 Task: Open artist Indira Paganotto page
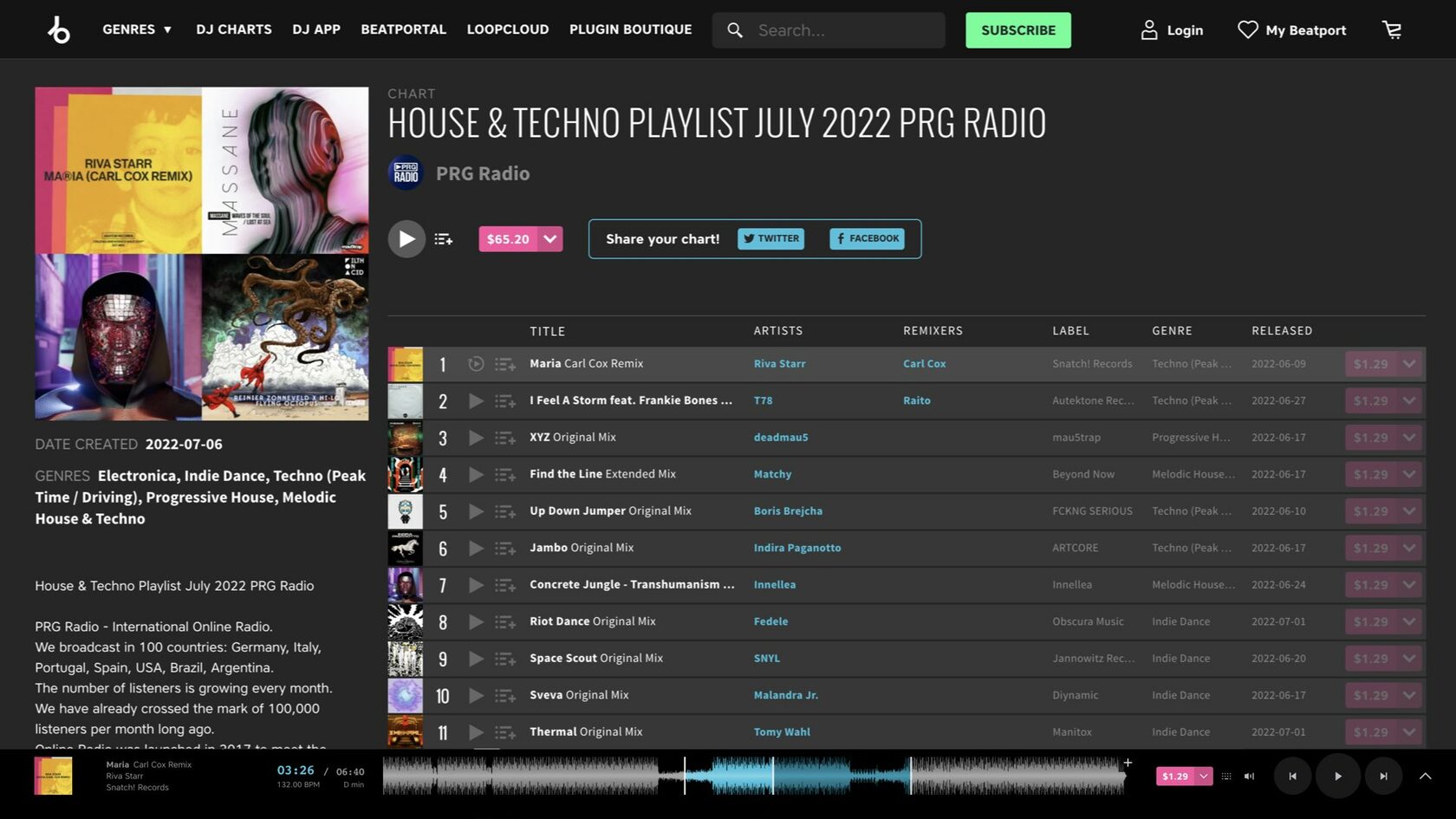(797, 548)
